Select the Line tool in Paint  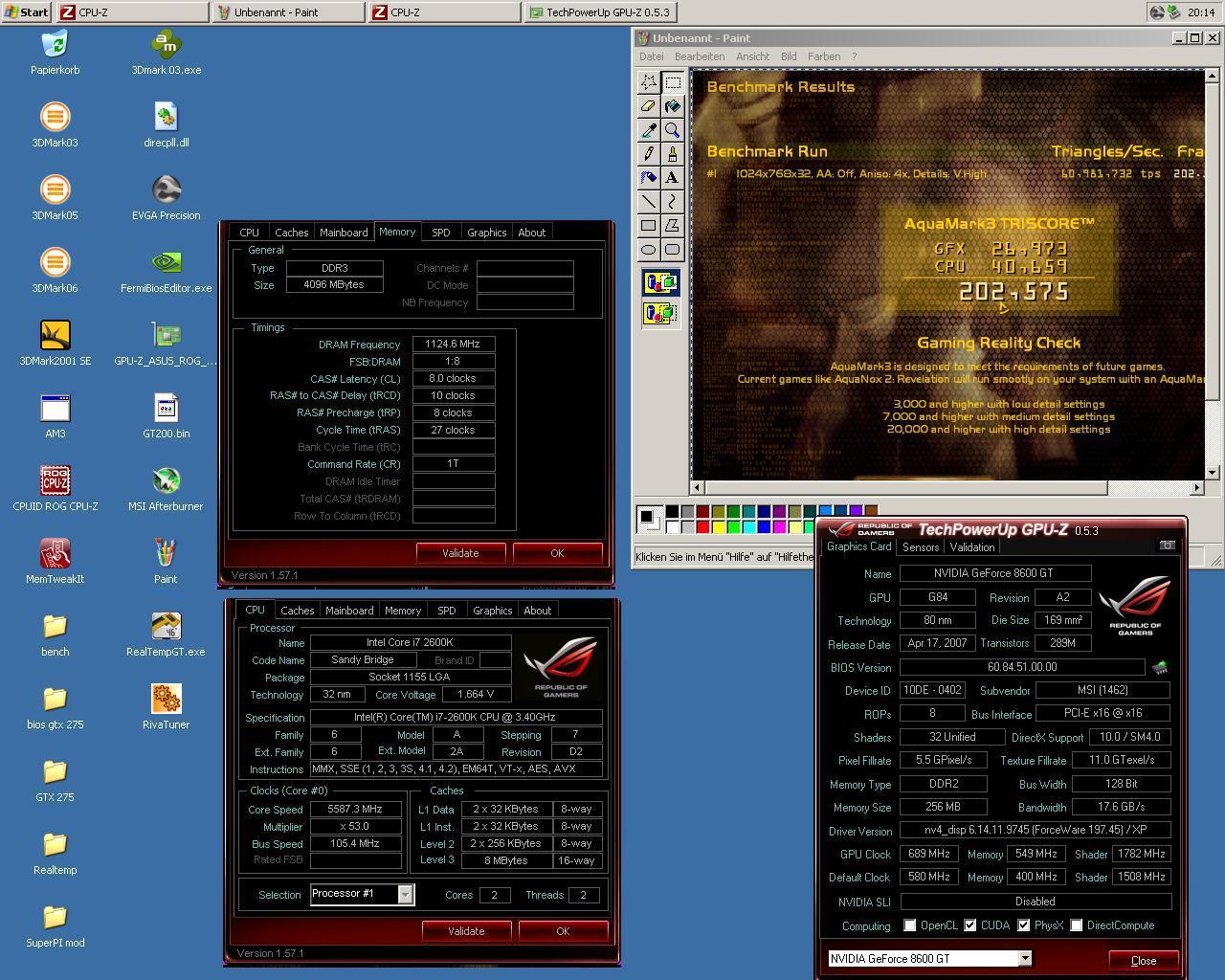649,202
